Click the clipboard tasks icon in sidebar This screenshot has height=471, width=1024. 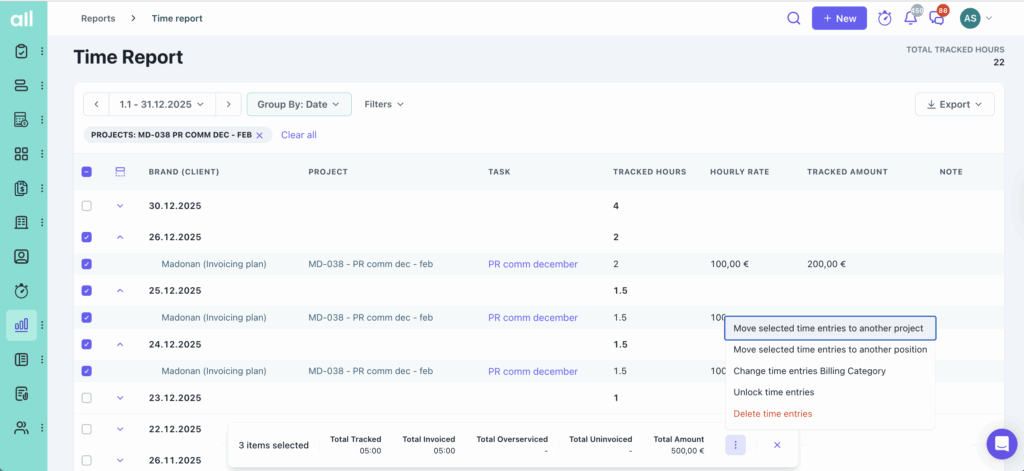tap(21, 51)
